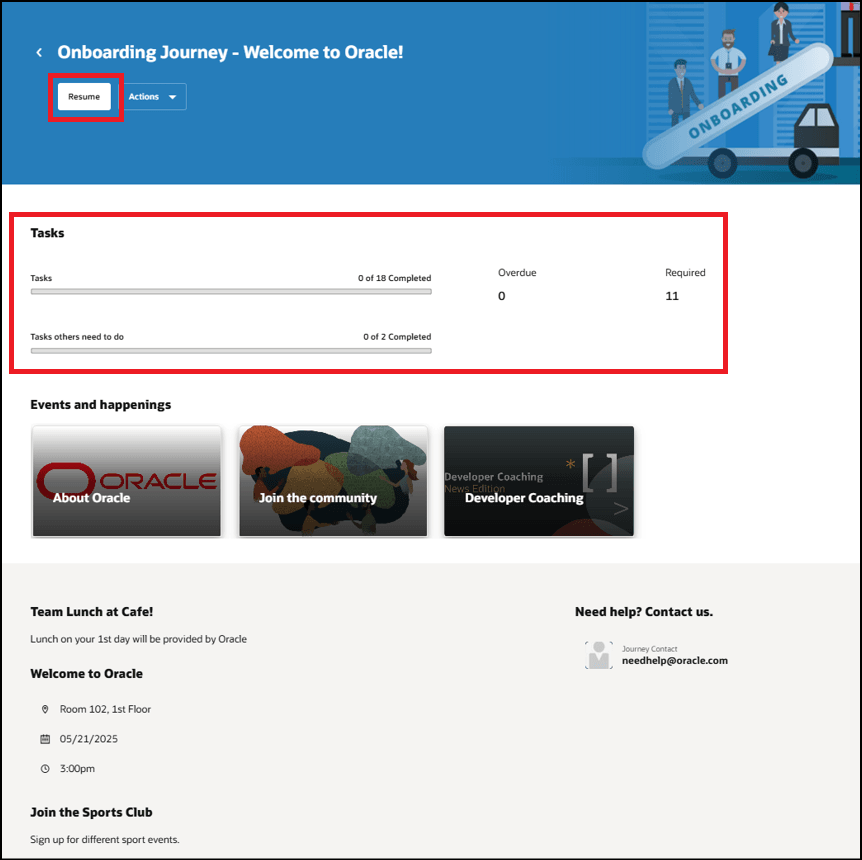Click the 'Tasks others need to do' progress bar

(231, 351)
